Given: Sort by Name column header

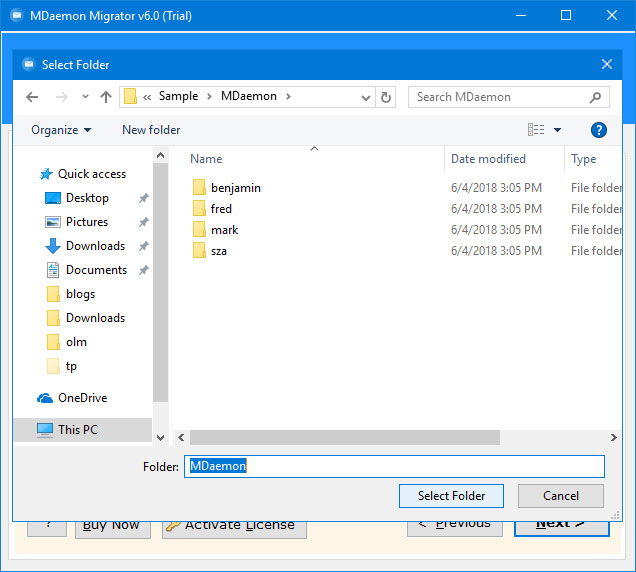Looking at the screenshot, I should point(206,159).
